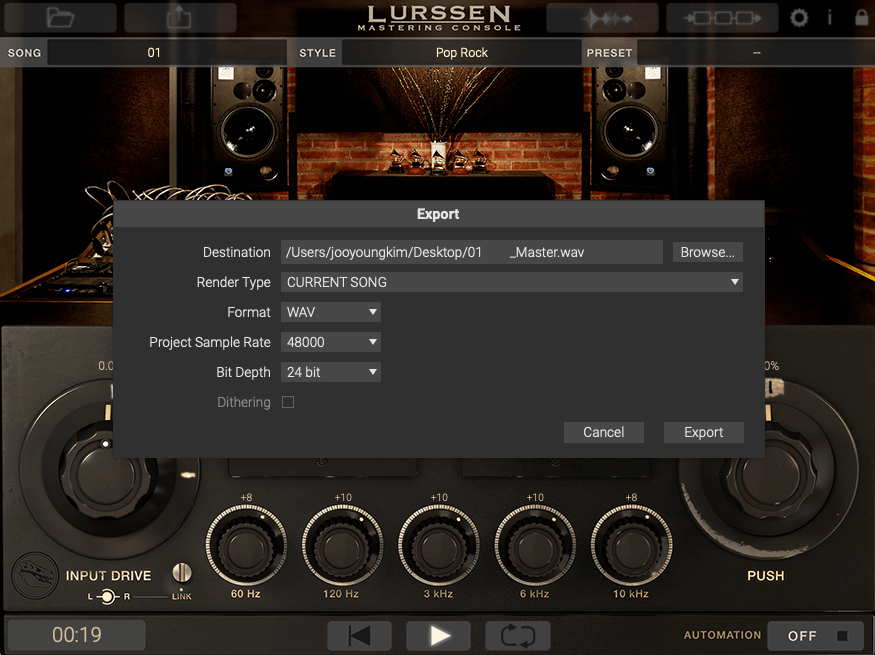Screen dimensions: 875x655
Task: Toggle loop playback button
Action: point(518,635)
